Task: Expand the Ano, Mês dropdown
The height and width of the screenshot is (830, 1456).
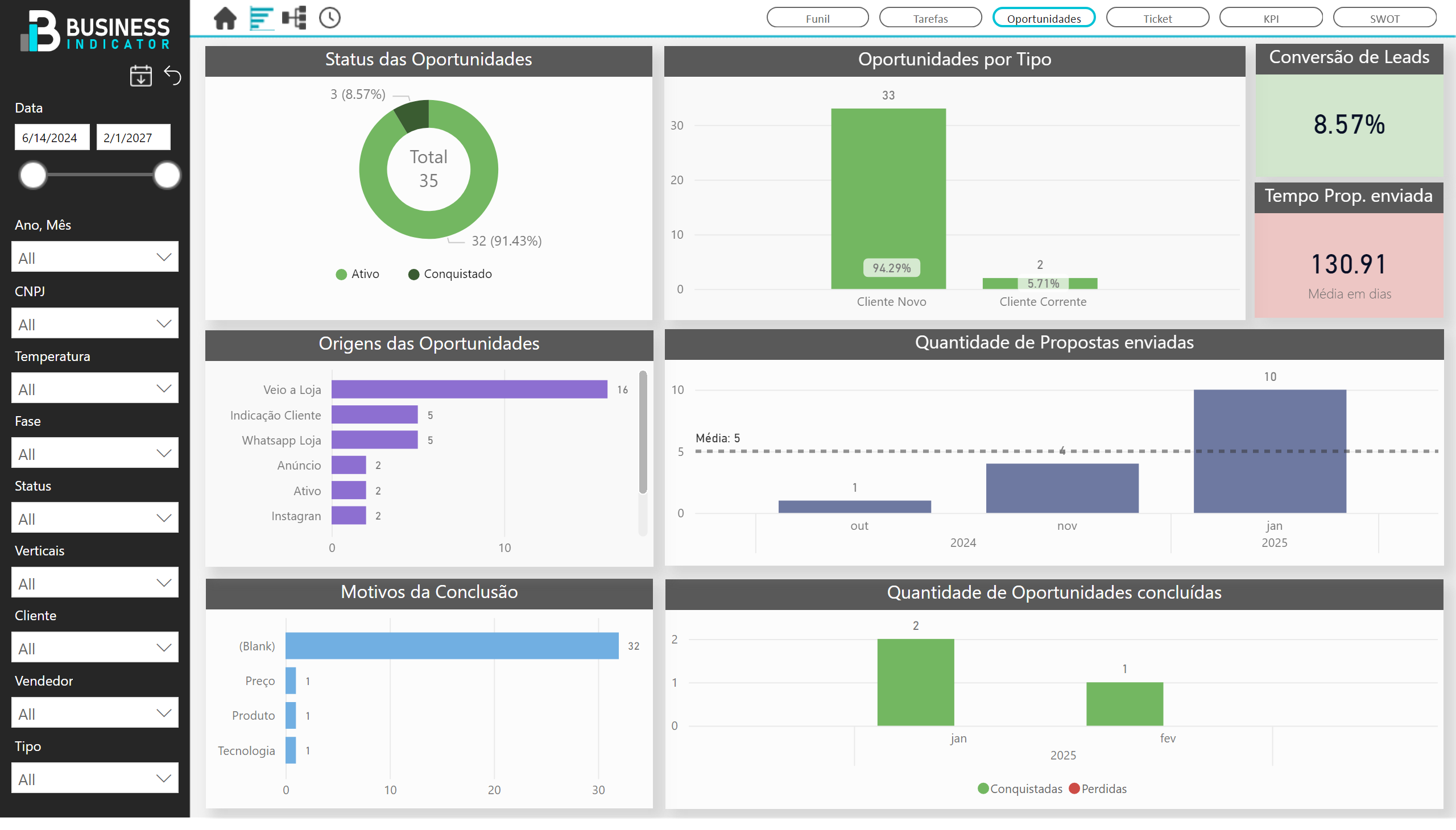Action: pos(94,258)
